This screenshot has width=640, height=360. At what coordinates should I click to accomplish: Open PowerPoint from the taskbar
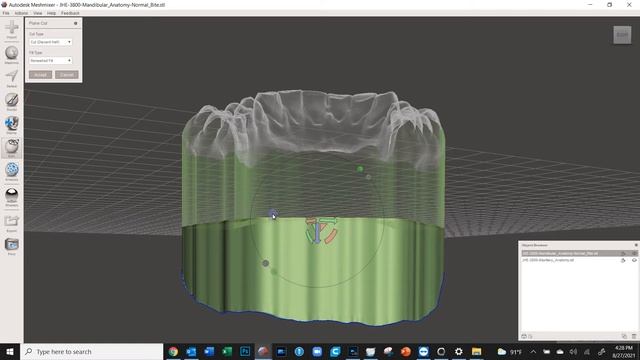tap(405, 351)
